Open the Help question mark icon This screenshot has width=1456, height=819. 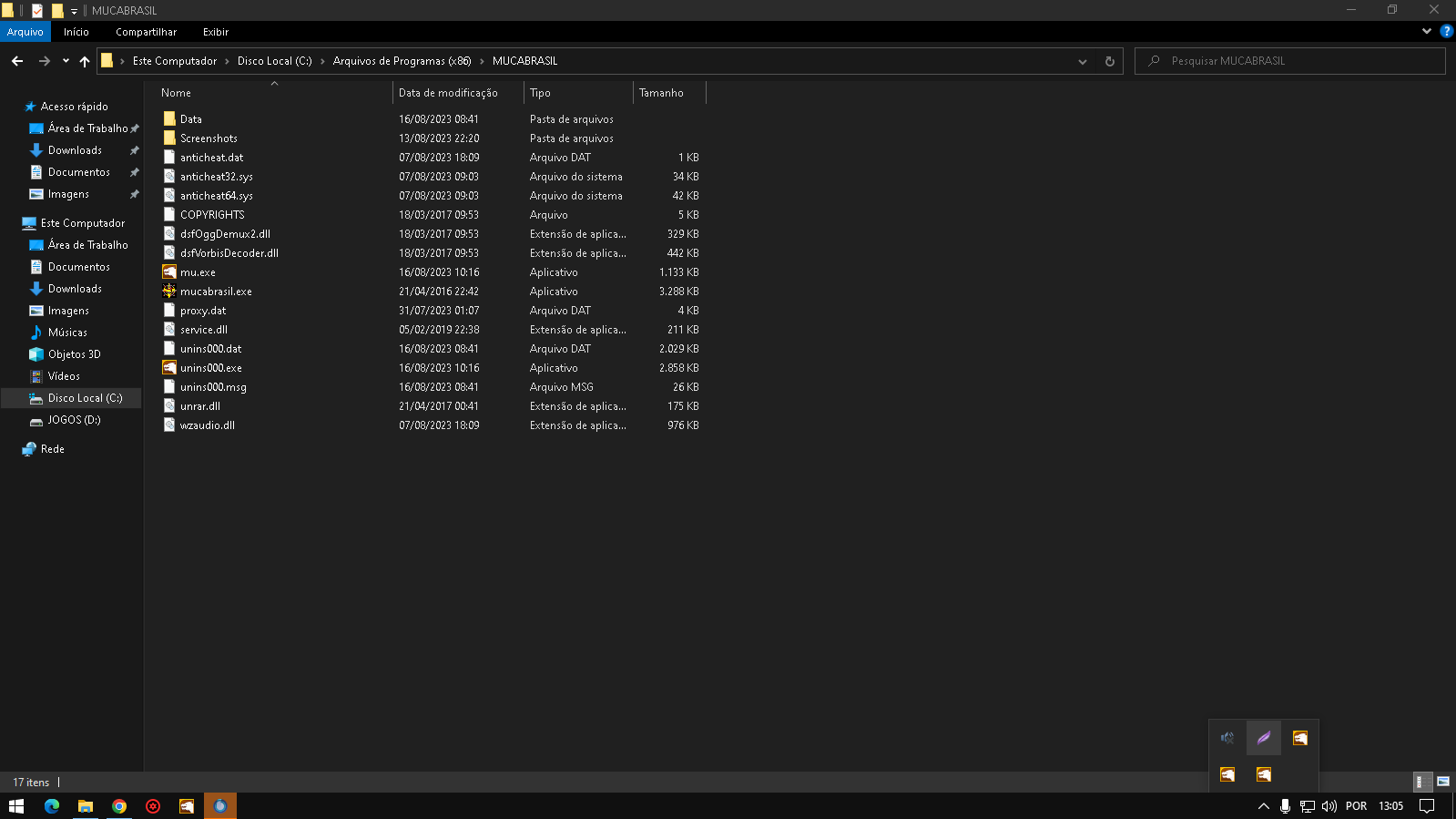[x=1446, y=31]
